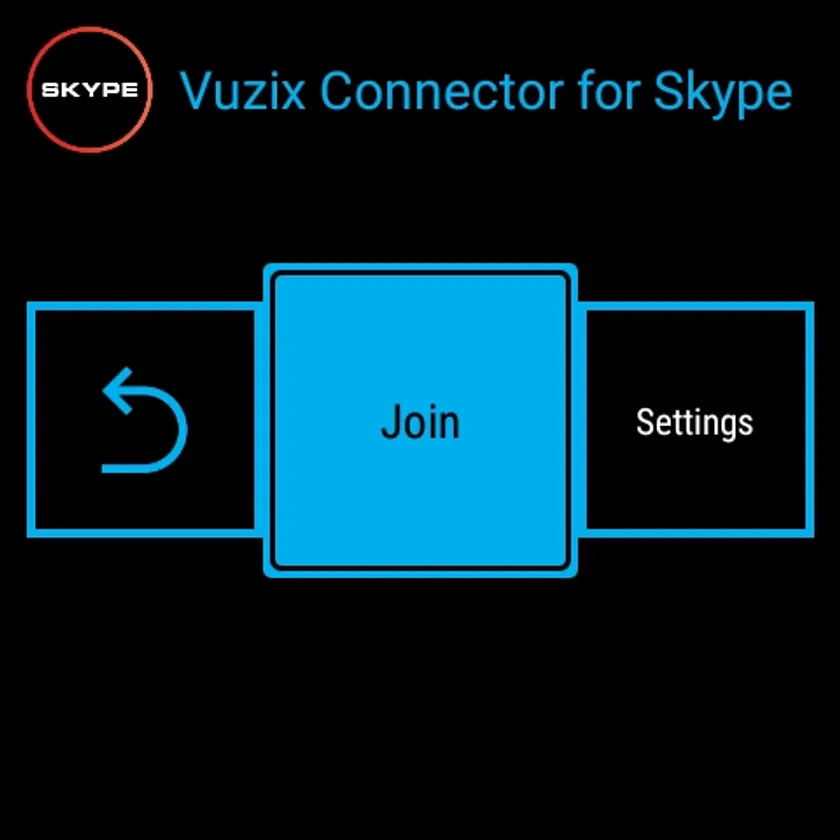Viewport: 840px width, 840px height.
Task: Click the Vuzix Connector for Skype title
Action: click(x=485, y=91)
